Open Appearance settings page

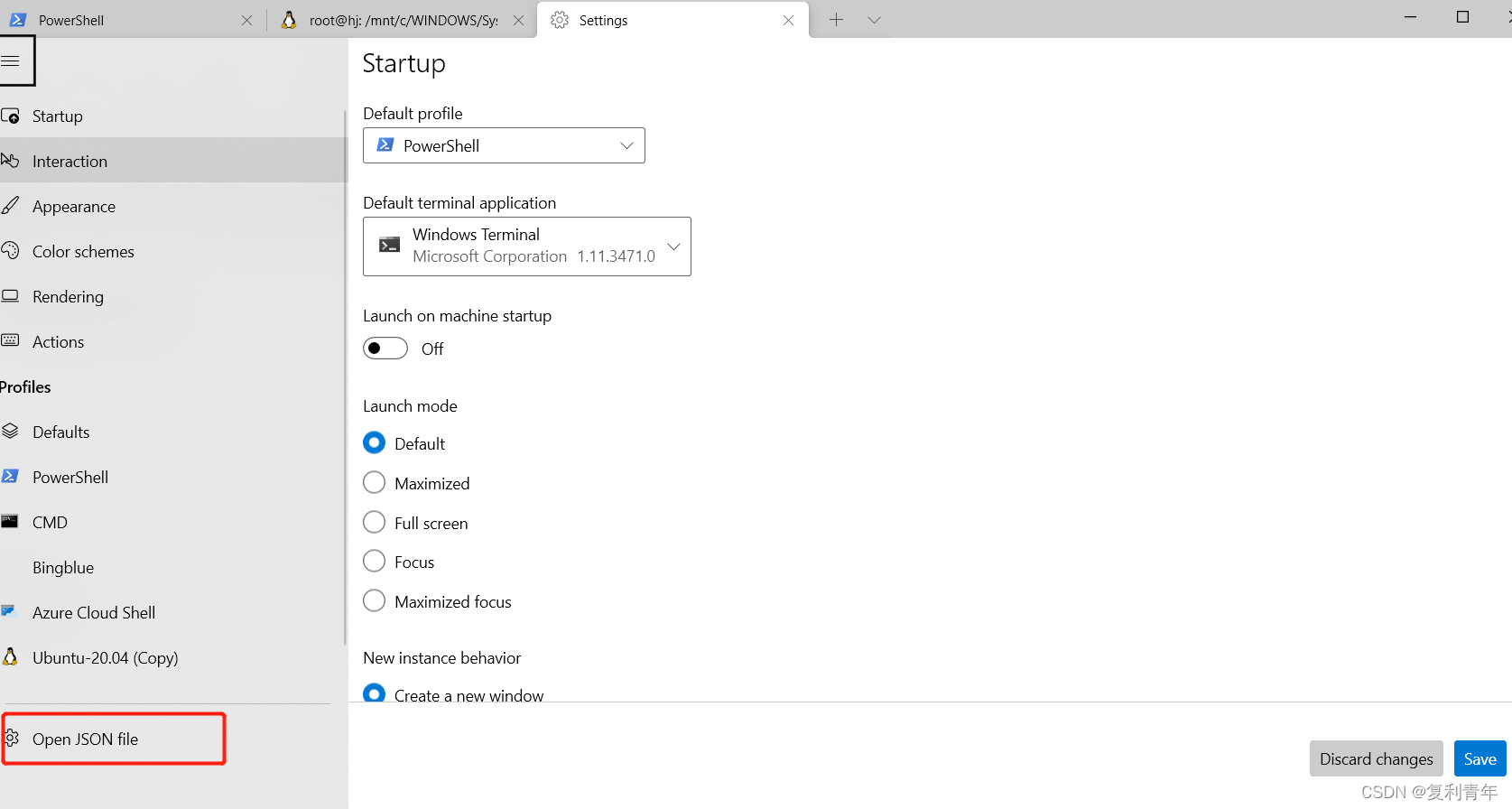point(172,206)
